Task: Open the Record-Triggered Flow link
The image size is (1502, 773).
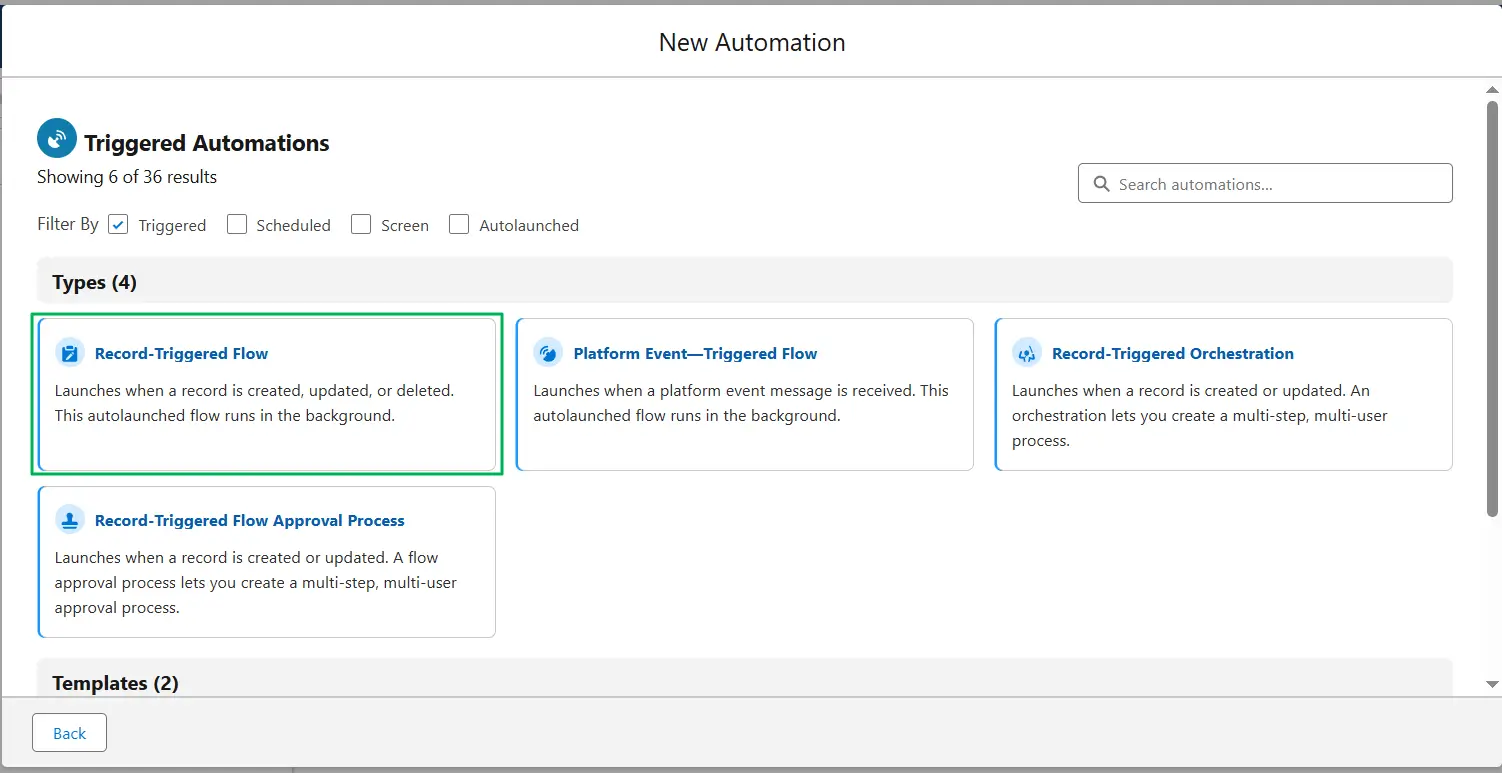Action: (x=181, y=353)
